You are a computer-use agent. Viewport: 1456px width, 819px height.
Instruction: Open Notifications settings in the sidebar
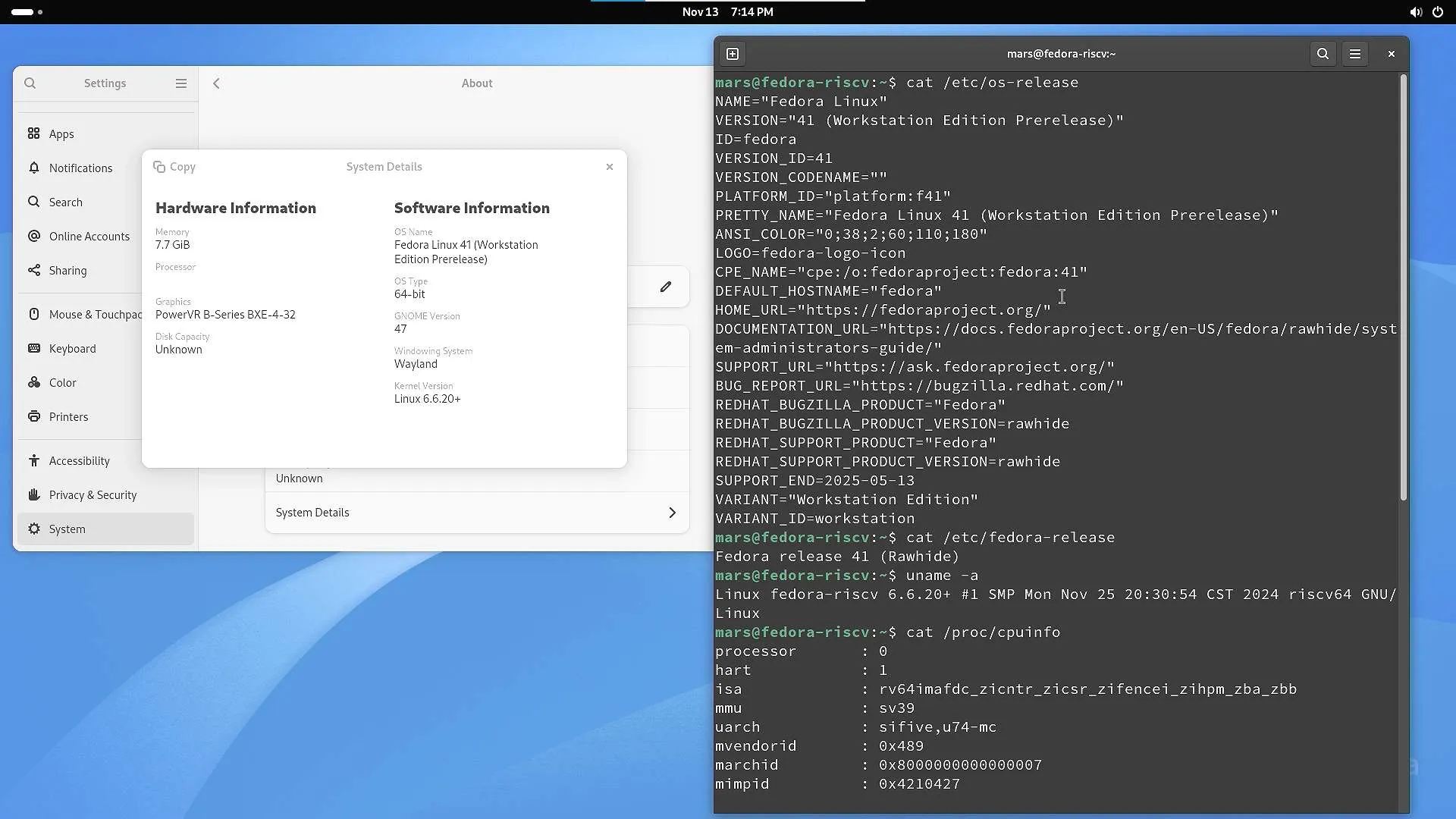pos(80,168)
